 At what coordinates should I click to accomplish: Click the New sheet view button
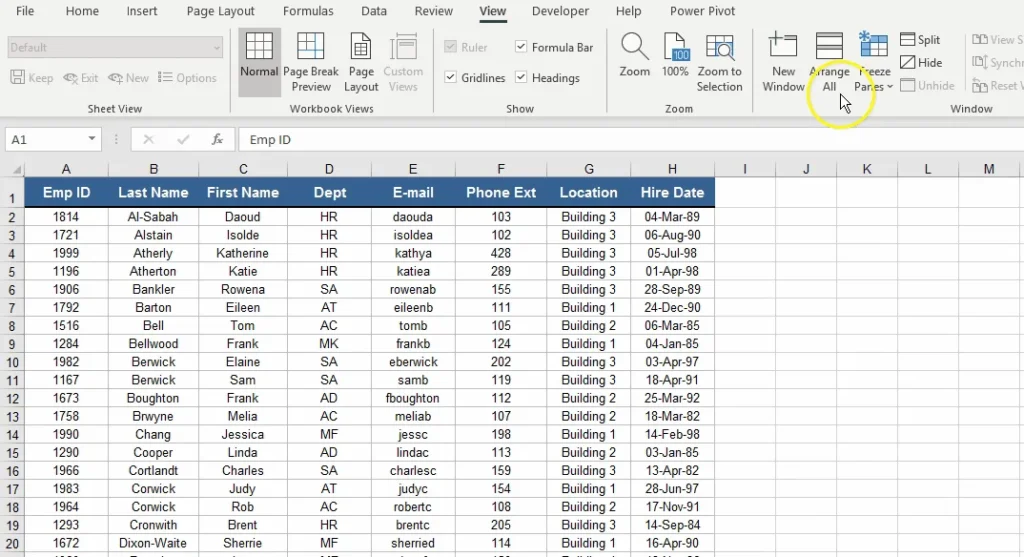(129, 78)
